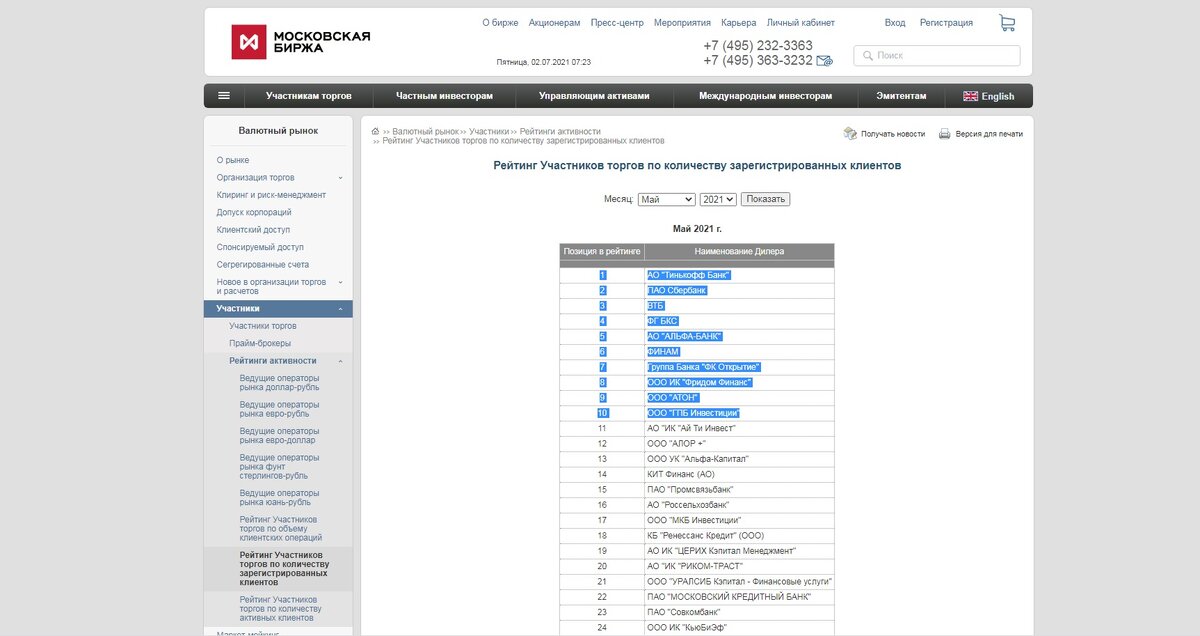Click Участники breadcrumb link
The width and height of the screenshot is (1200, 636).
(x=489, y=131)
